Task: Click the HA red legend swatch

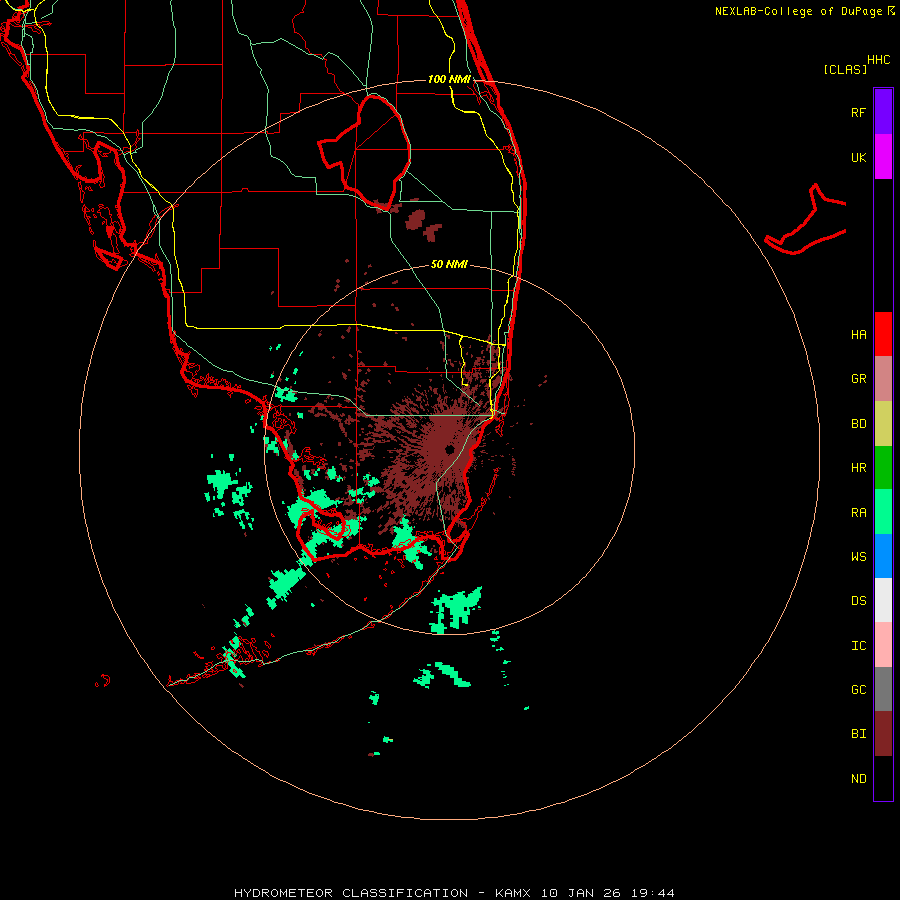Action: click(883, 334)
